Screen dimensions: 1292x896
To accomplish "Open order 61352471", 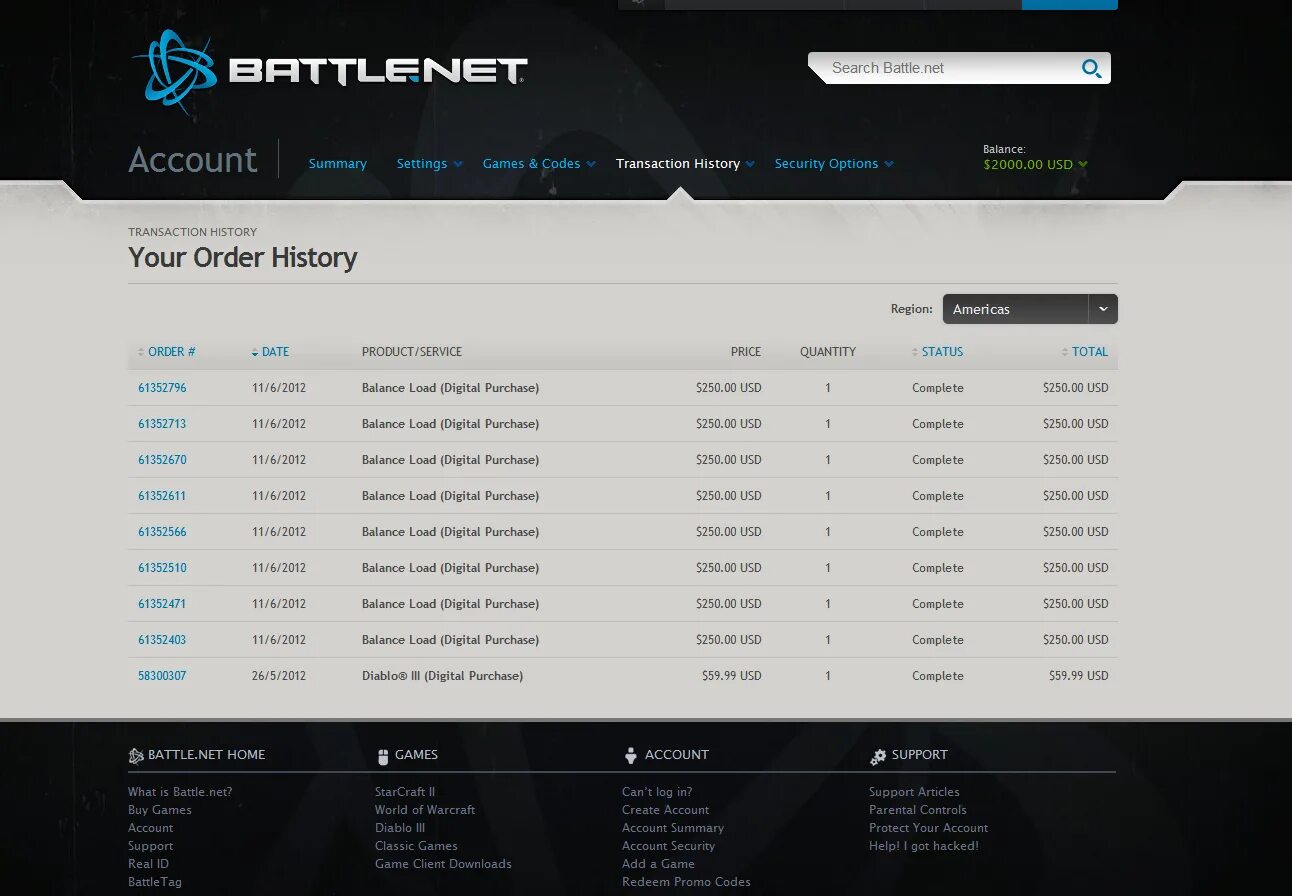I will [x=162, y=604].
